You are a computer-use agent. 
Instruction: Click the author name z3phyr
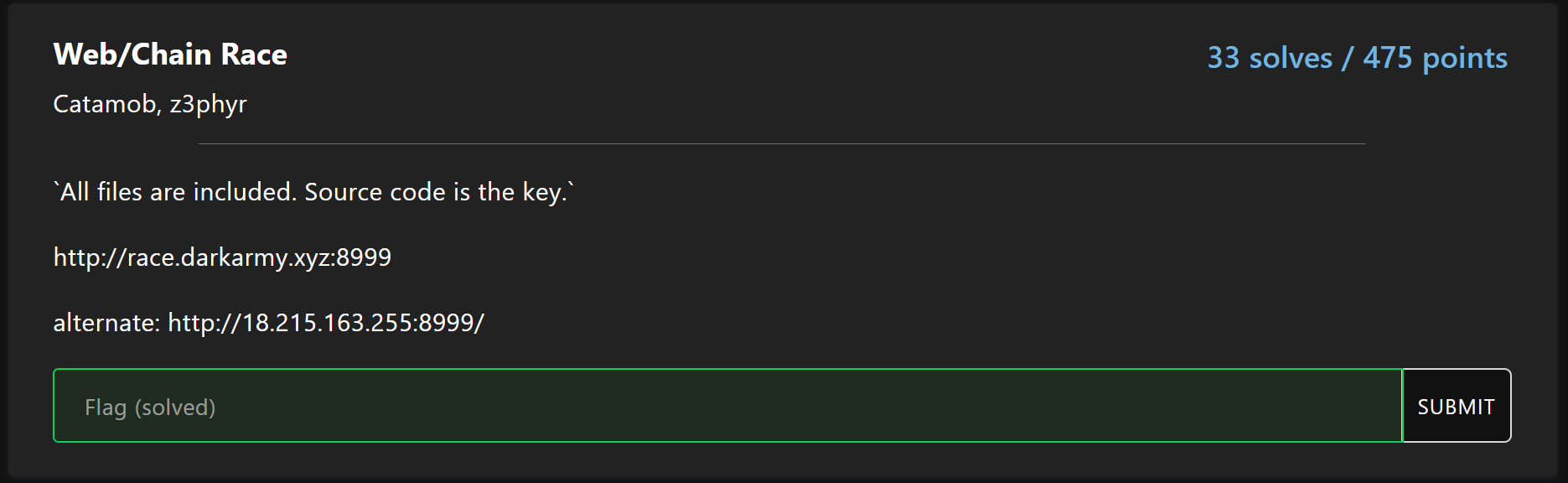tap(208, 106)
